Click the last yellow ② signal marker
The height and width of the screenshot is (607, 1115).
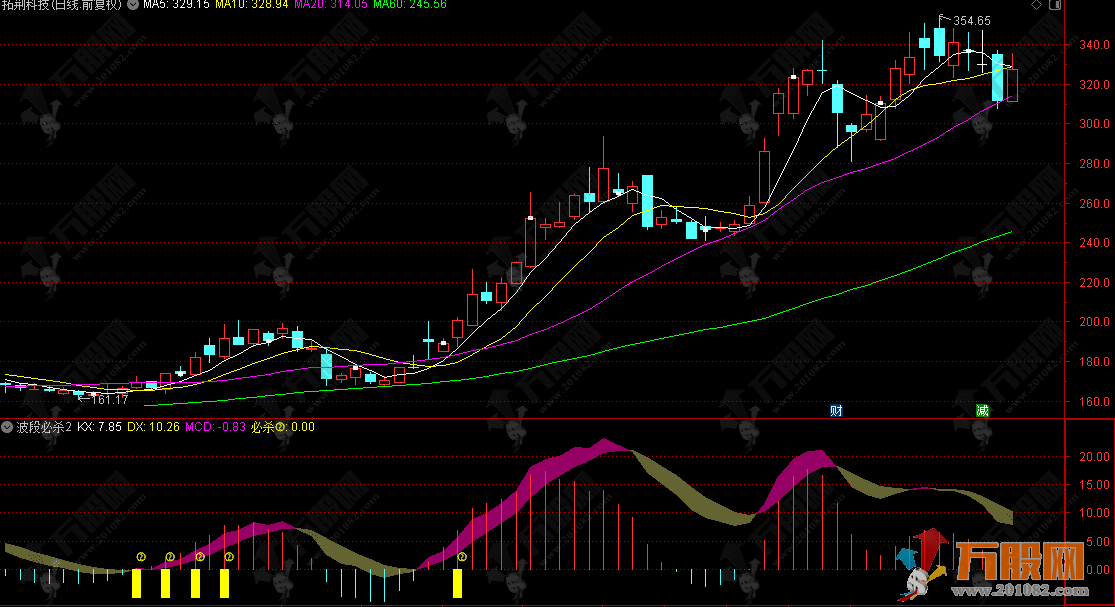(462, 556)
